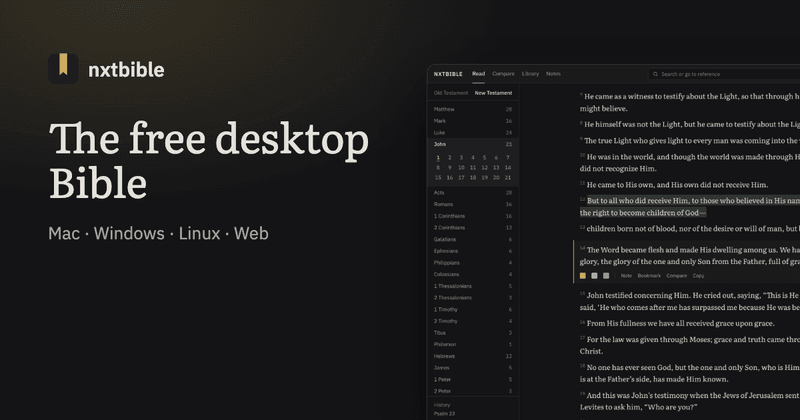Open the Library tab
Viewport: 800px width, 420px height.
click(530, 74)
